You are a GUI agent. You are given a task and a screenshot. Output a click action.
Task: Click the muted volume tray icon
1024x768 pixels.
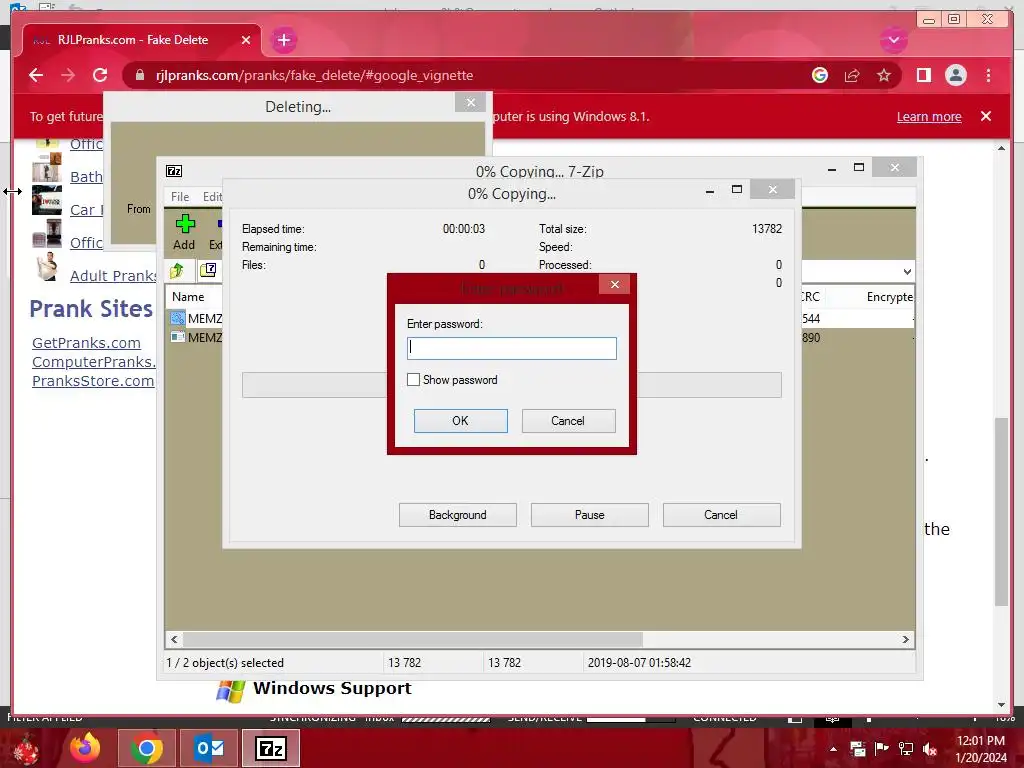click(x=929, y=749)
